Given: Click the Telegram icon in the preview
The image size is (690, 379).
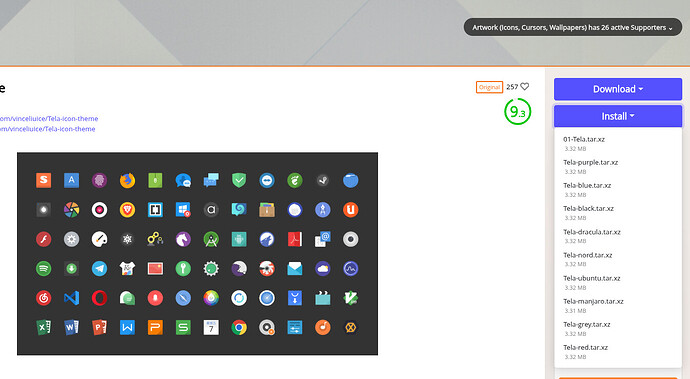Looking at the screenshot, I should coord(99,269).
